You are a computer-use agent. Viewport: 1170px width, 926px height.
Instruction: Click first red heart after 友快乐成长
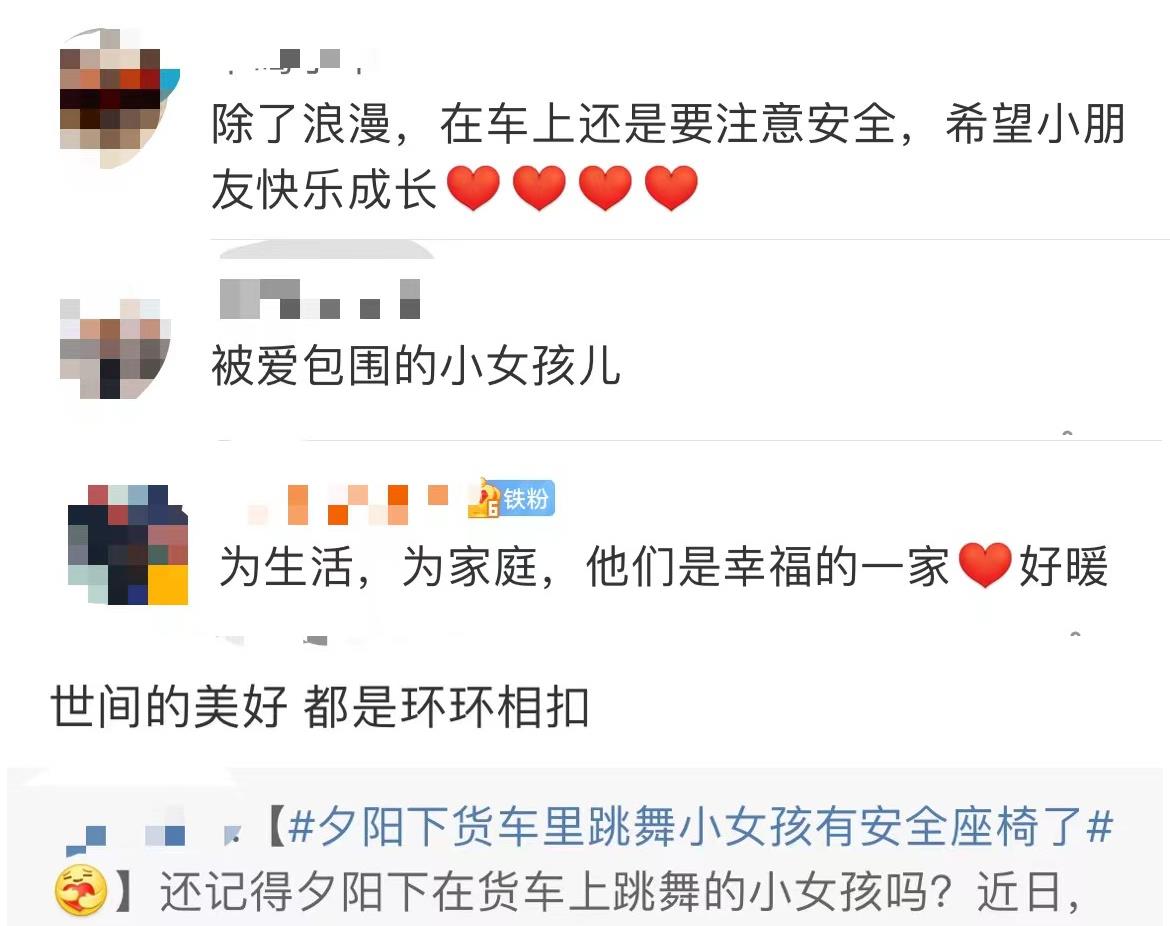[x=473, y=188]
